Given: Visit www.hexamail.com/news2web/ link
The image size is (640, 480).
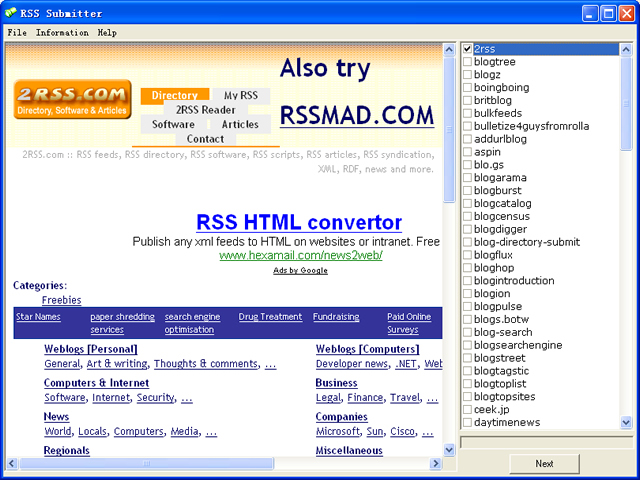Looking at the screenshot, I should coord(300,256).
